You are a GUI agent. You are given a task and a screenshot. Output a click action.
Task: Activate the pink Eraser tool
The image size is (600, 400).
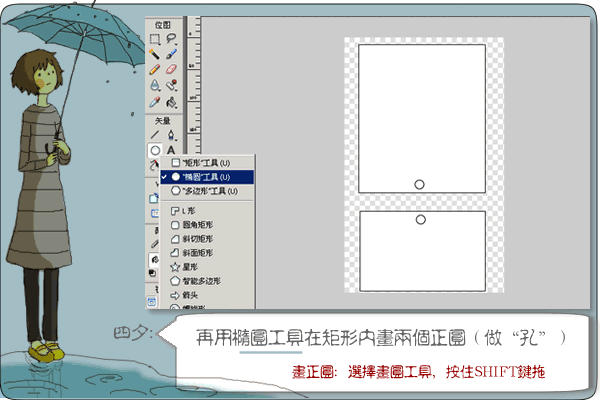point(172,70)
